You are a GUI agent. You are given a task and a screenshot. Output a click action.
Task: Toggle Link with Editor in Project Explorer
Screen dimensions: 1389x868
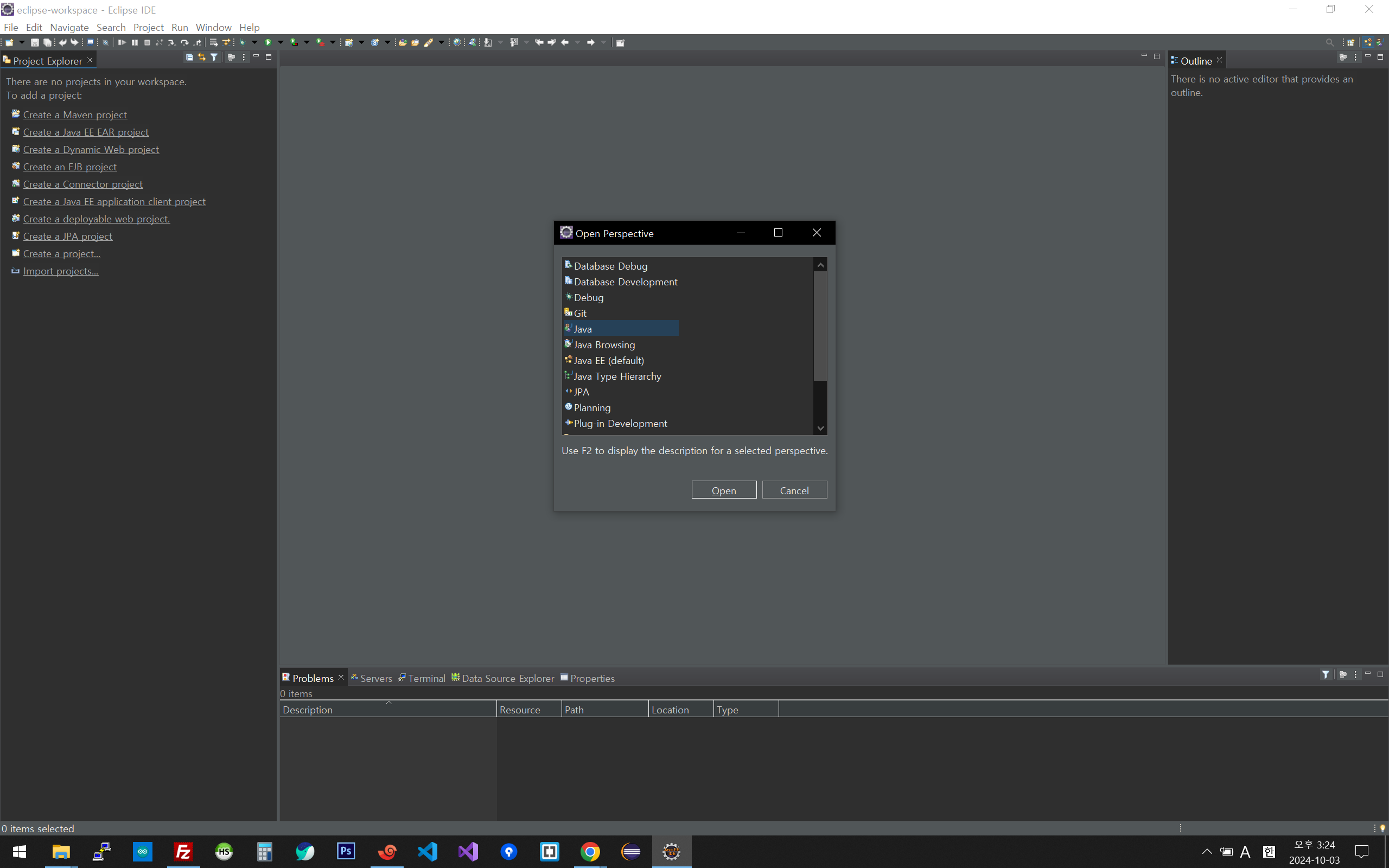[201, 58]
